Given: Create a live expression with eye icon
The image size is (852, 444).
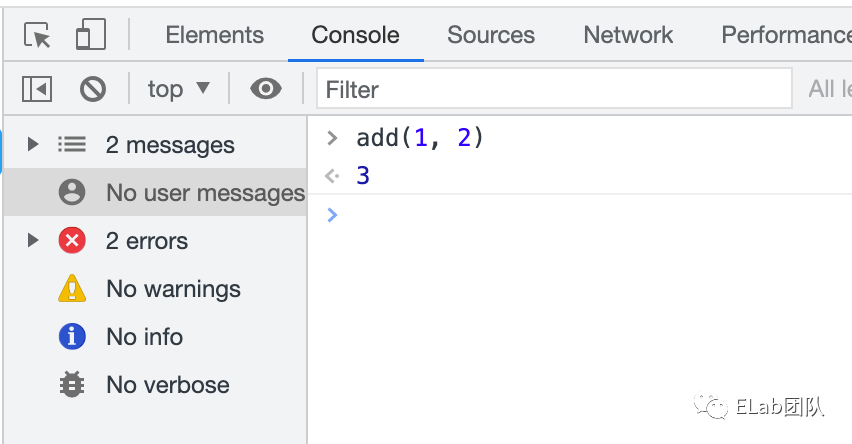Looking at the screenshot, I should coord(265,89).
